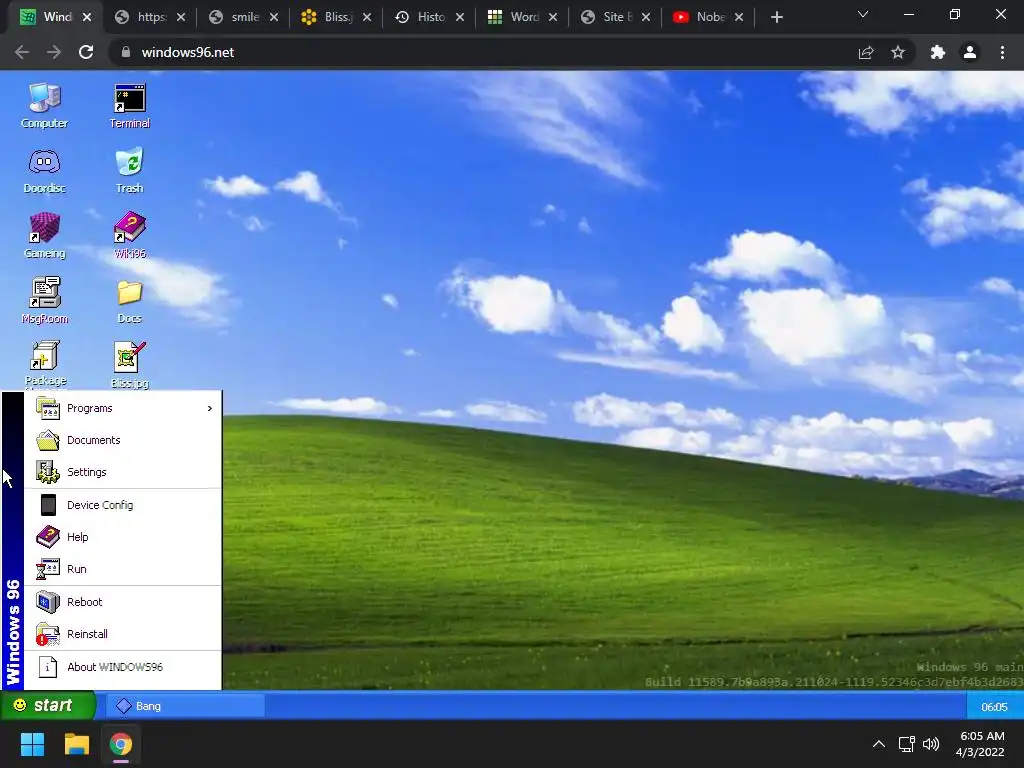This screenshot has width=1024, height=768.
Task: Open the volume tray icon
Action: [x=931, y=744]
